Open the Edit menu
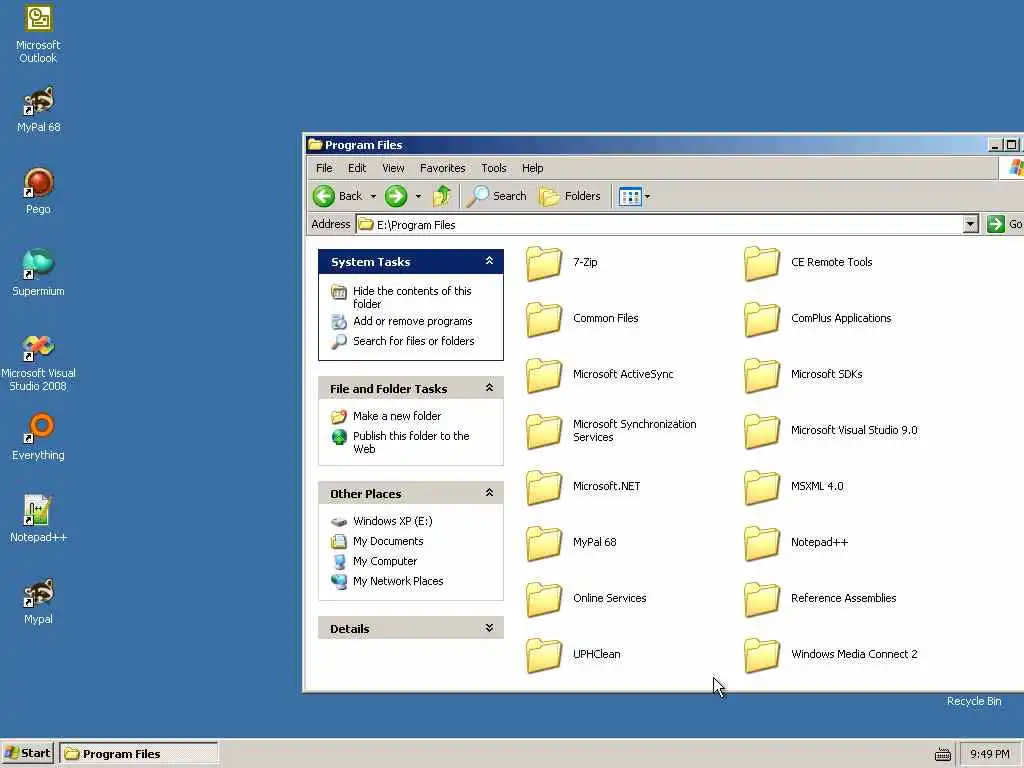 (357, 168)
